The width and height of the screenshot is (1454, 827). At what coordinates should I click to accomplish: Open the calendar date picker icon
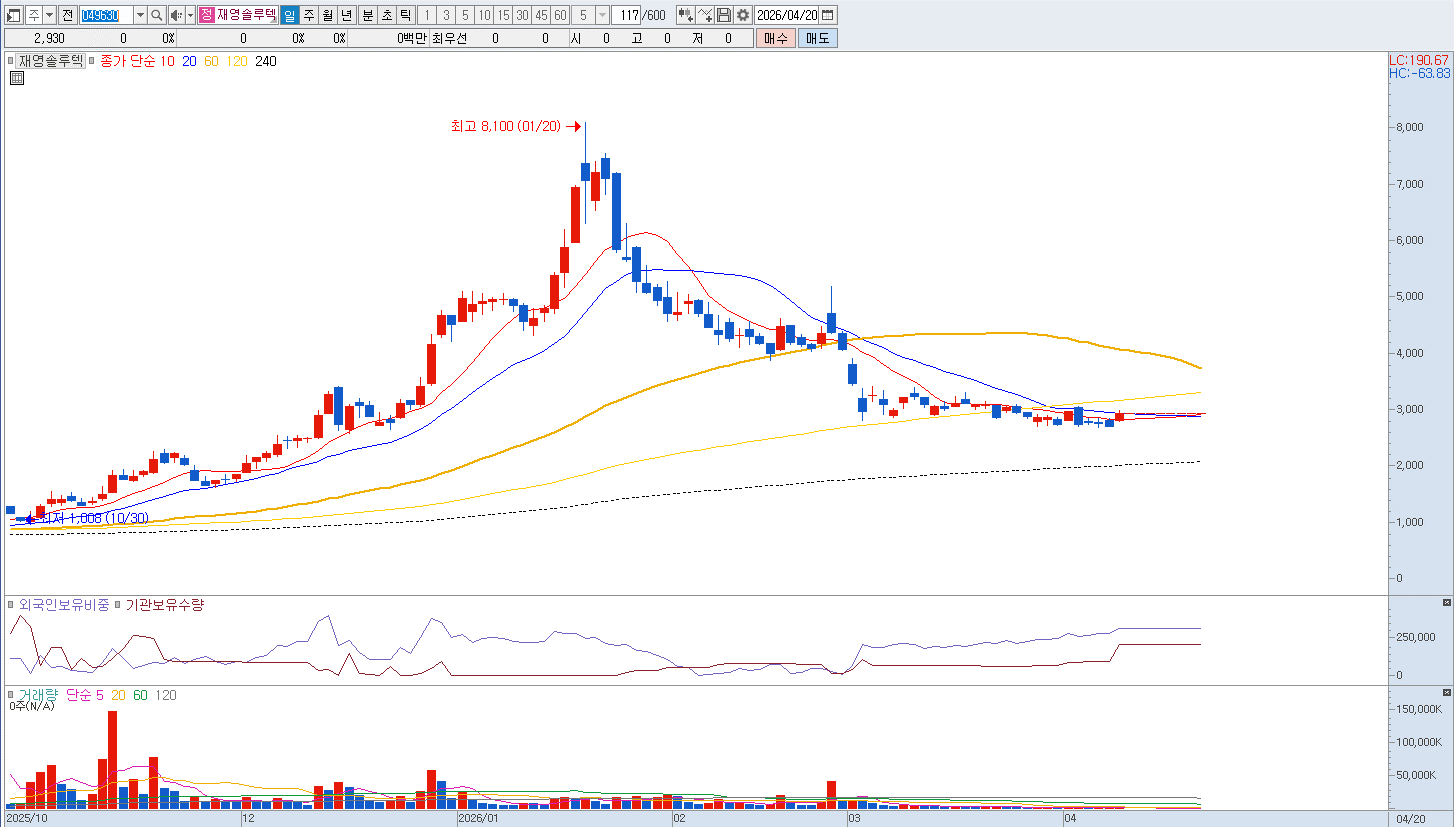[829, 15]
